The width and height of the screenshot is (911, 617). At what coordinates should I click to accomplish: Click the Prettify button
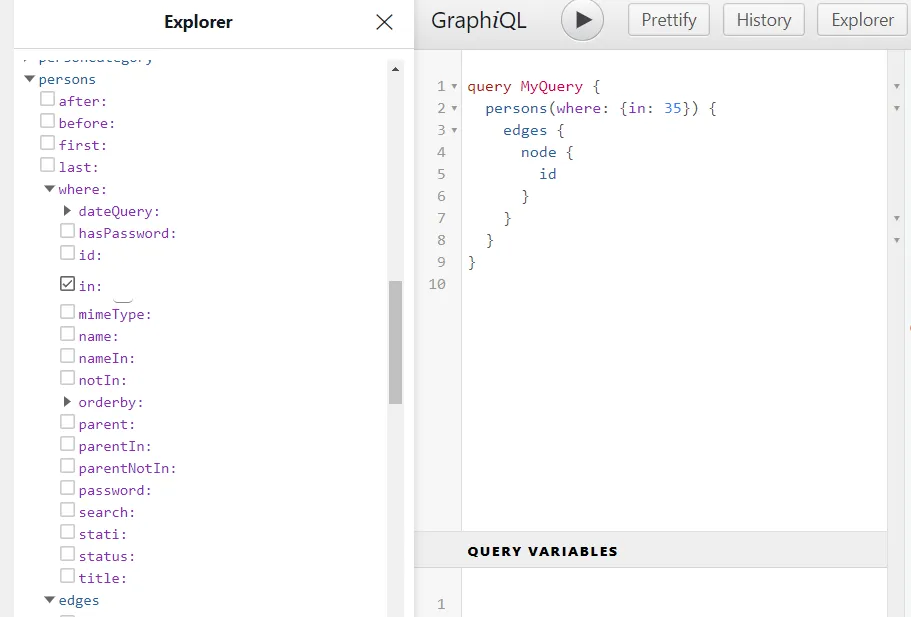click(x=668, y=20)
